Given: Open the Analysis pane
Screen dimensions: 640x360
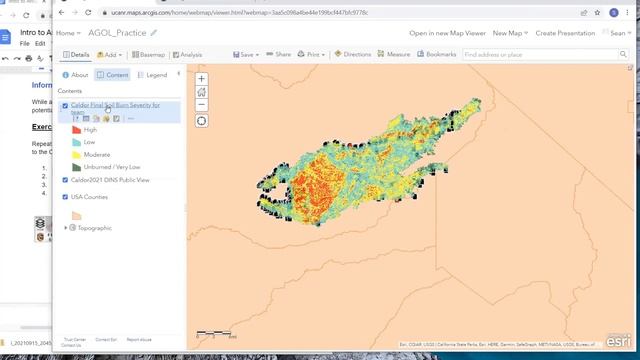Looking at the screenshot, I should 187,55.
